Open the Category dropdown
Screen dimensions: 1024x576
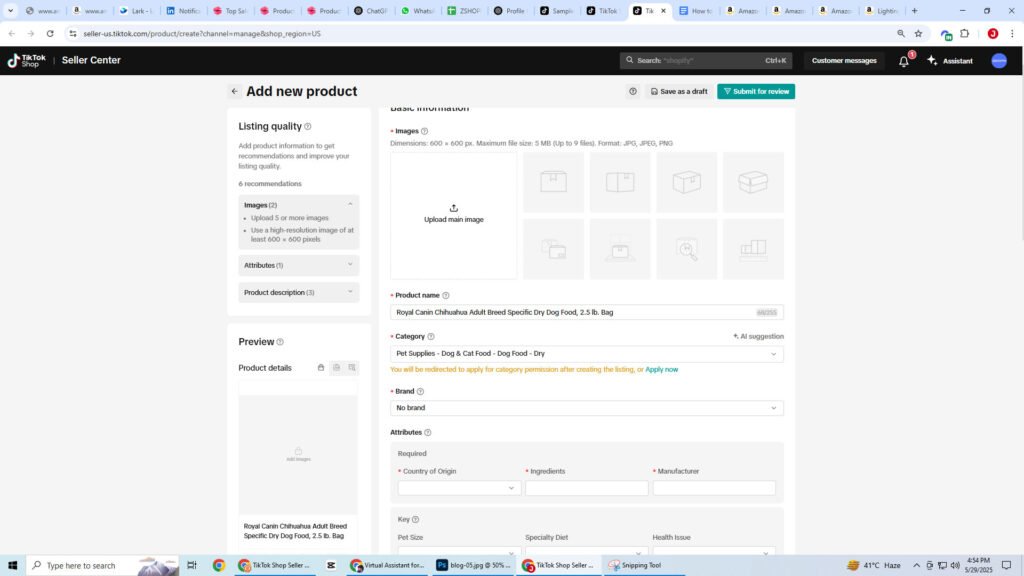point(586,353)
